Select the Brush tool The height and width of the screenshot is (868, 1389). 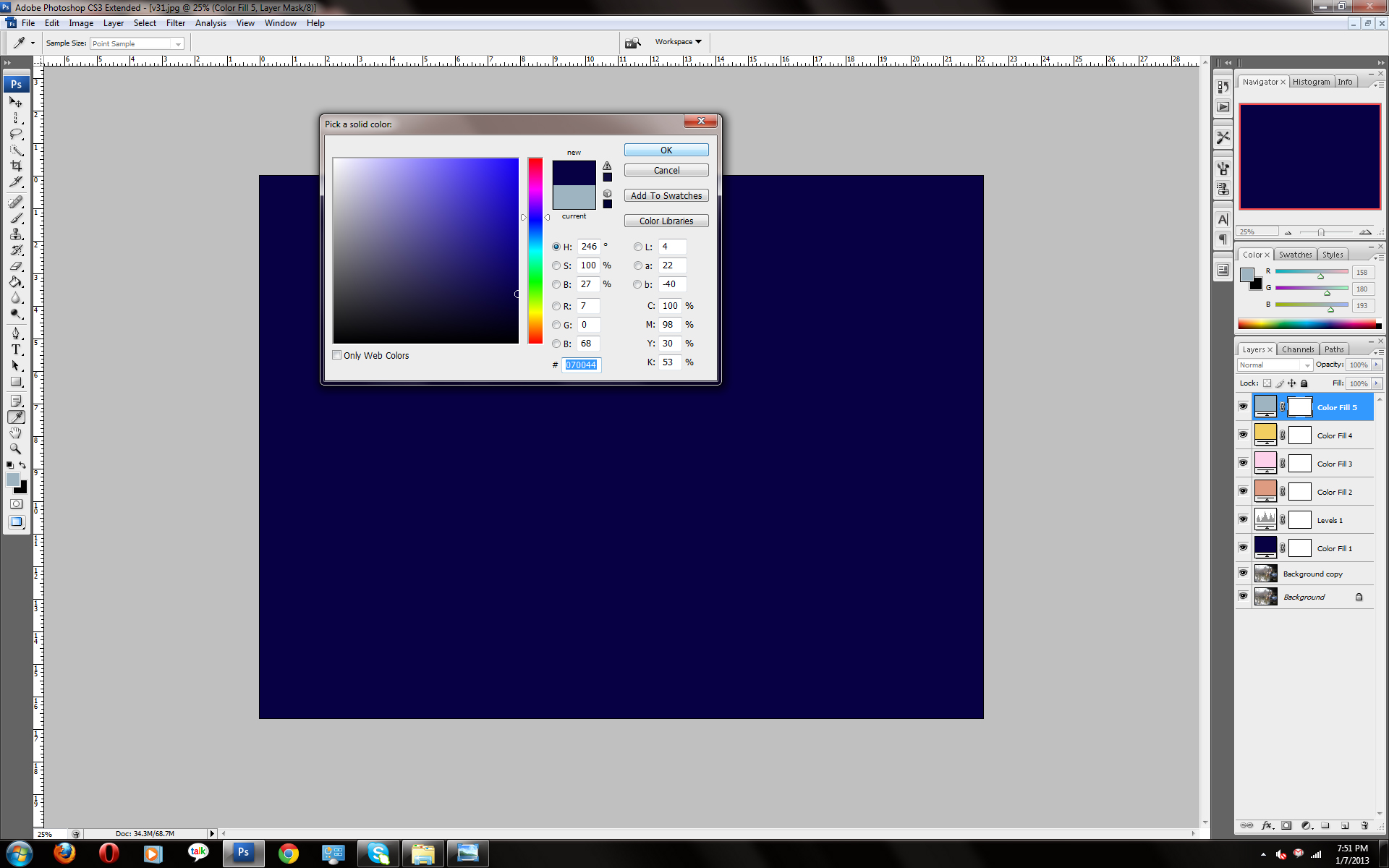pos(16,218)
